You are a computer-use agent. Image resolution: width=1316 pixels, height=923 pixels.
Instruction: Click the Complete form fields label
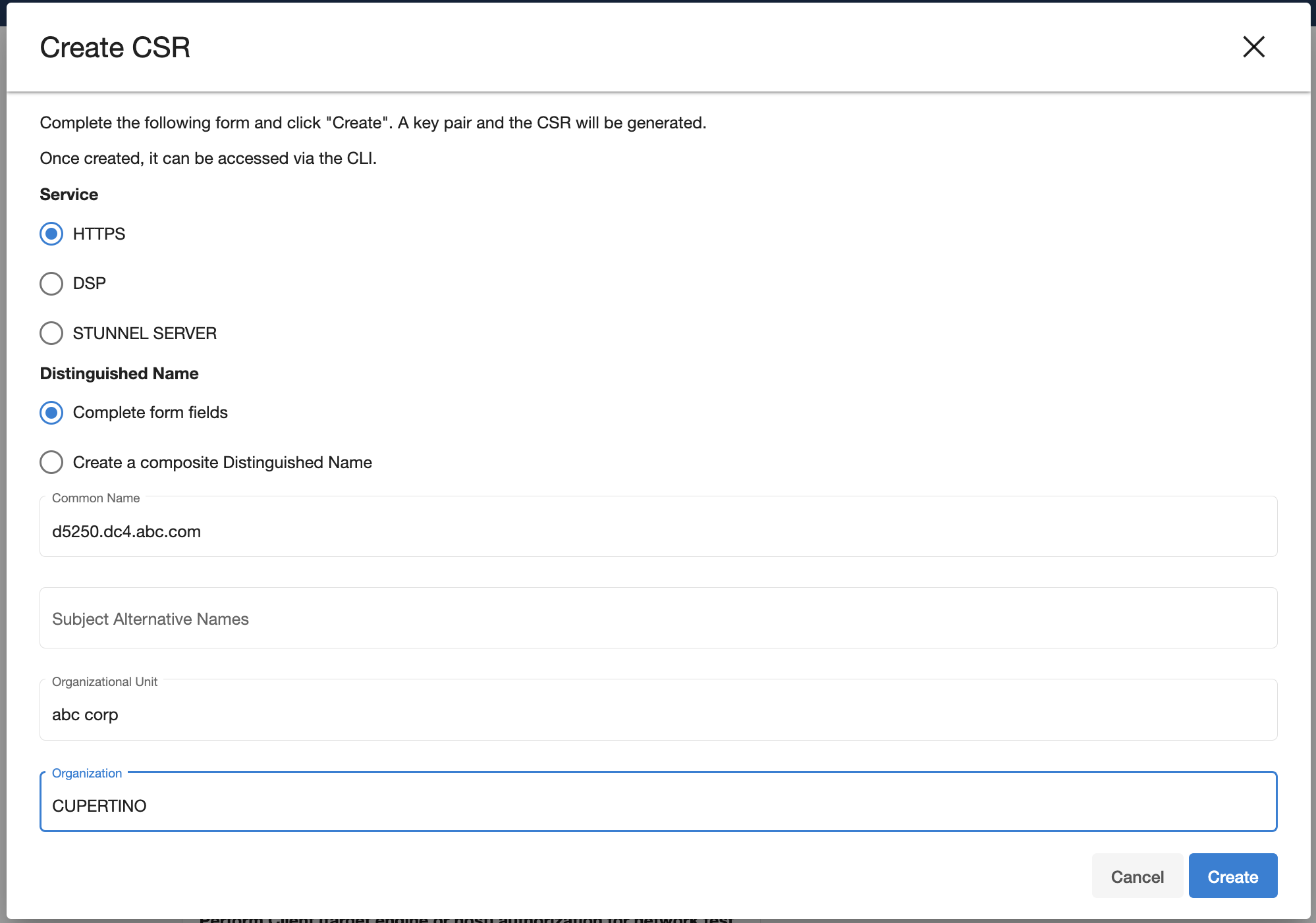click(150, 413)
